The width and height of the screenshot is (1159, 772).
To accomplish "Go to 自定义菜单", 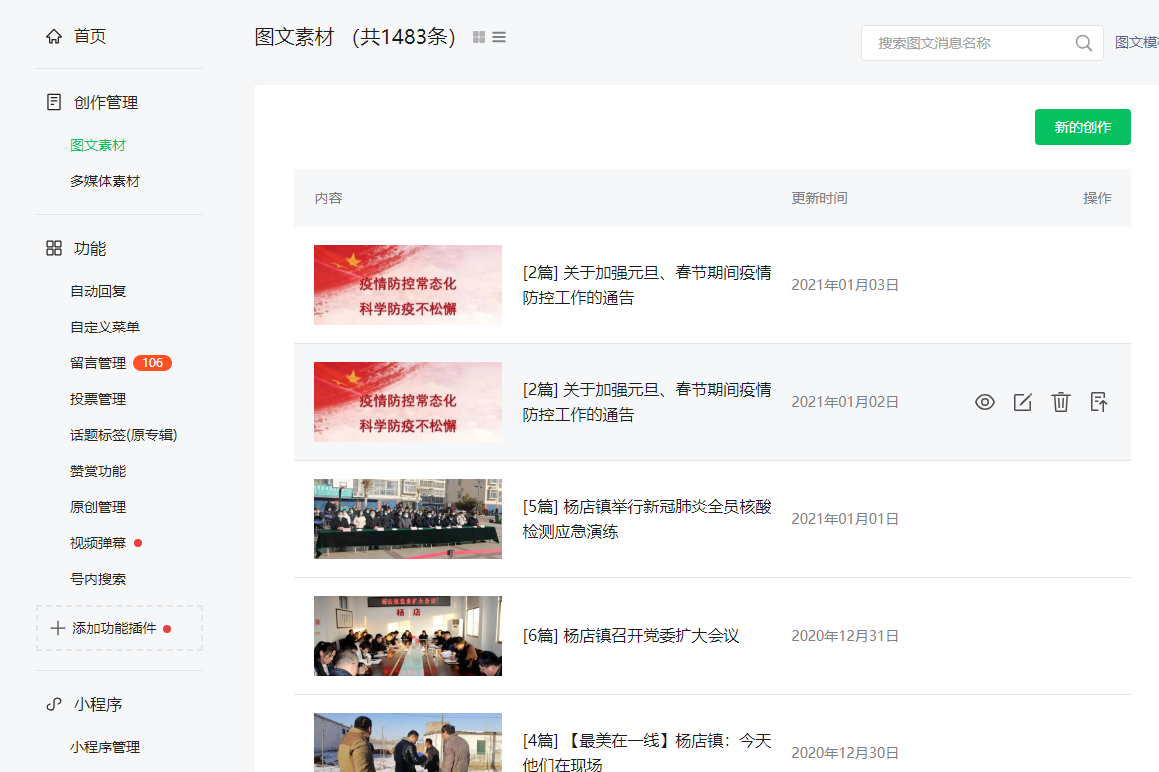I will tap(105, 327).
